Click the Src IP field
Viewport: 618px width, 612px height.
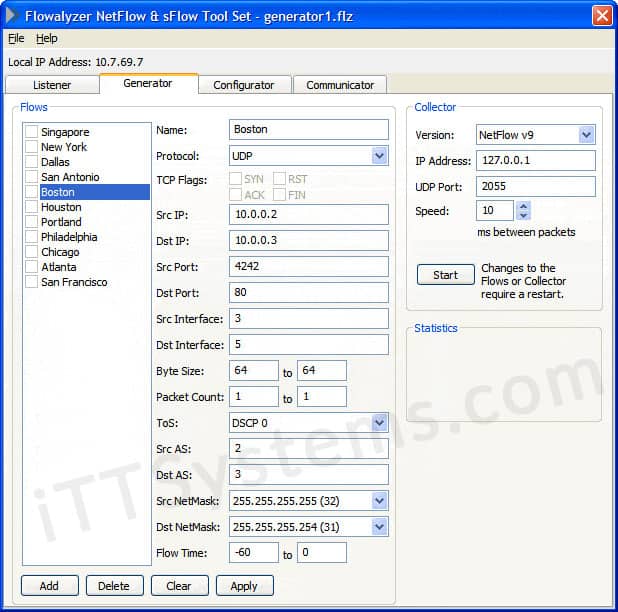tap(309, 214)
